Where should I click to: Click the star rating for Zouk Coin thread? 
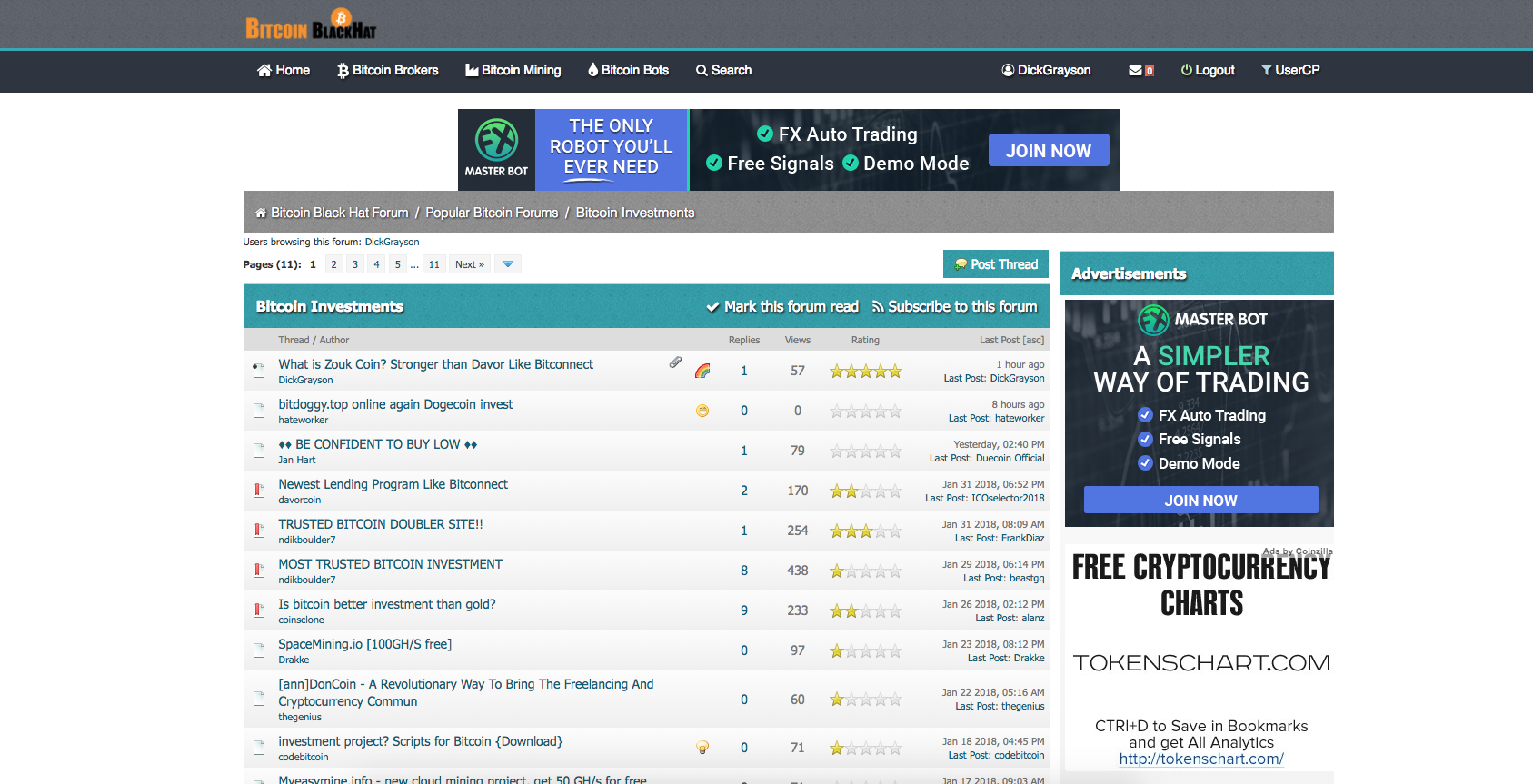click(x=866, y=371)
